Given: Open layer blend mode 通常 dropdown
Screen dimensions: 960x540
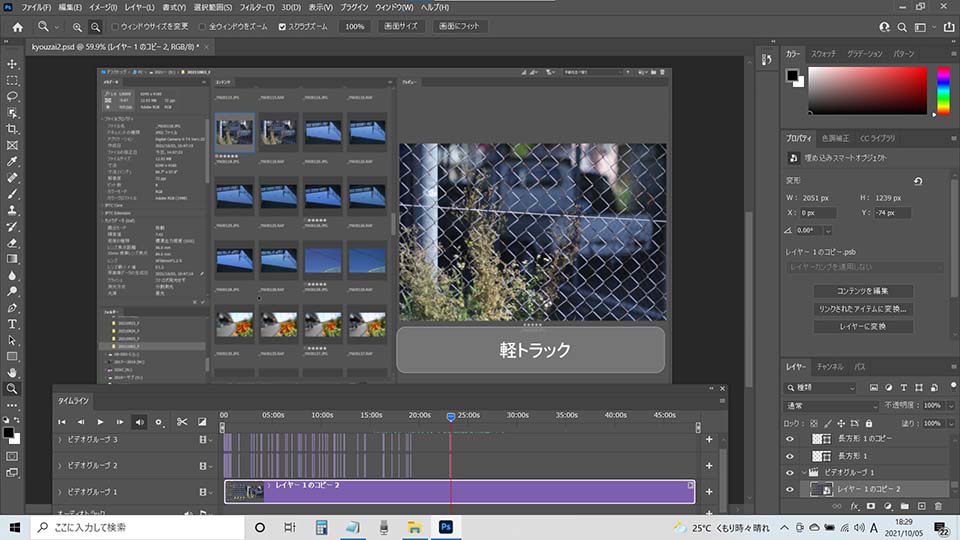Looking at the screenshot, I should click(831, 406).
